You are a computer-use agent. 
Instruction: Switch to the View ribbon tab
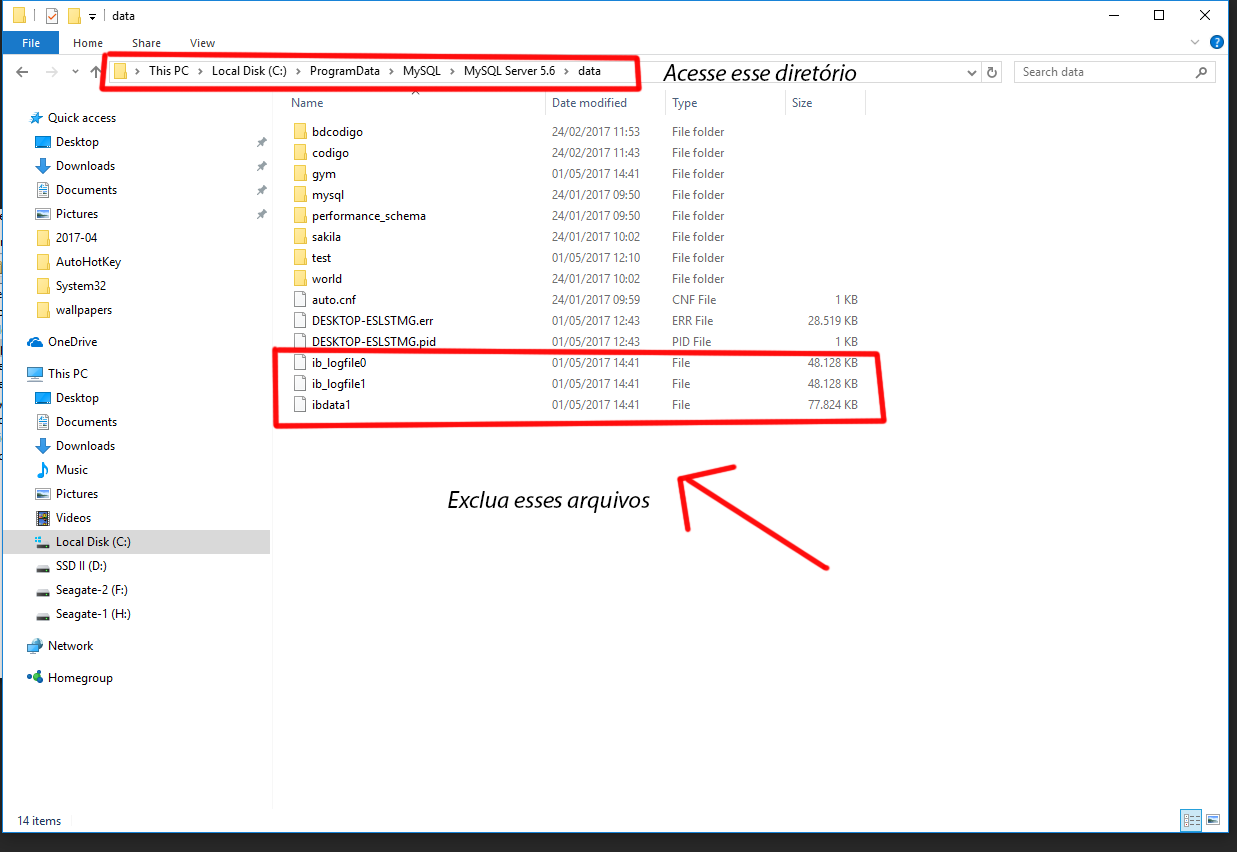click(x=202, y=43)
